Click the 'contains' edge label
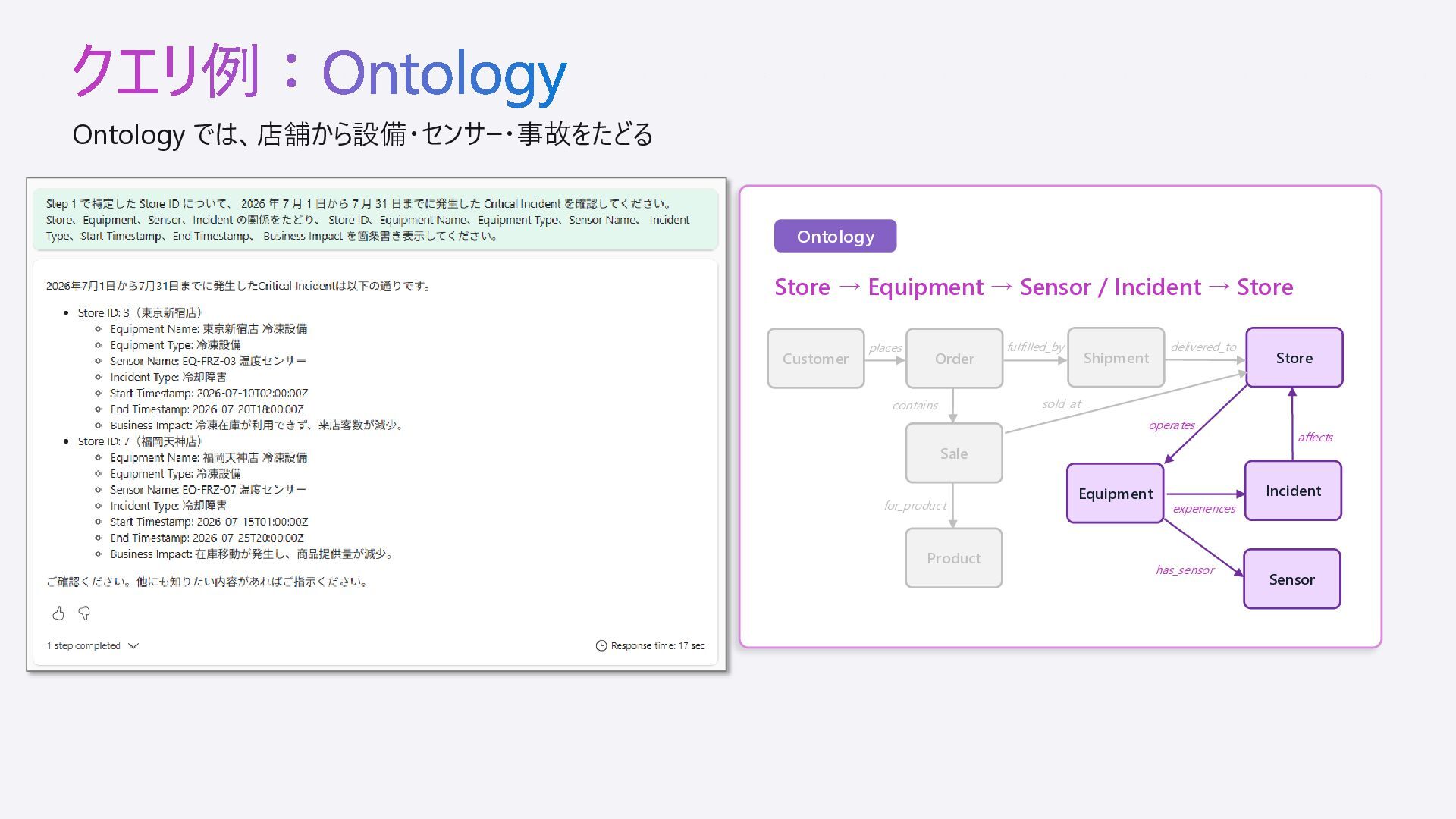The image size is (1456, 819). (915, 405)
